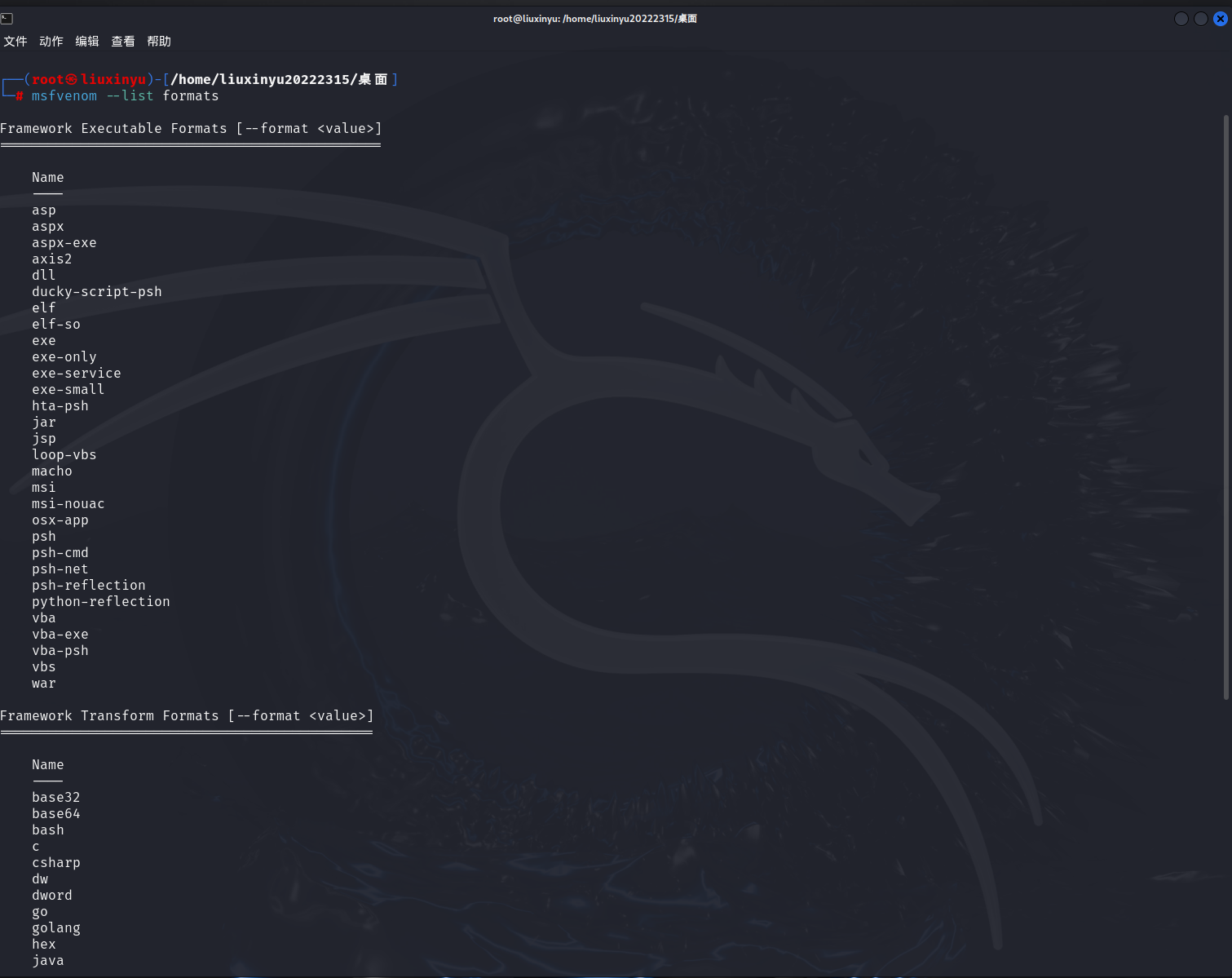Click the 'macho' format entry
1232x978 pixels.
[x=52, y=471]
